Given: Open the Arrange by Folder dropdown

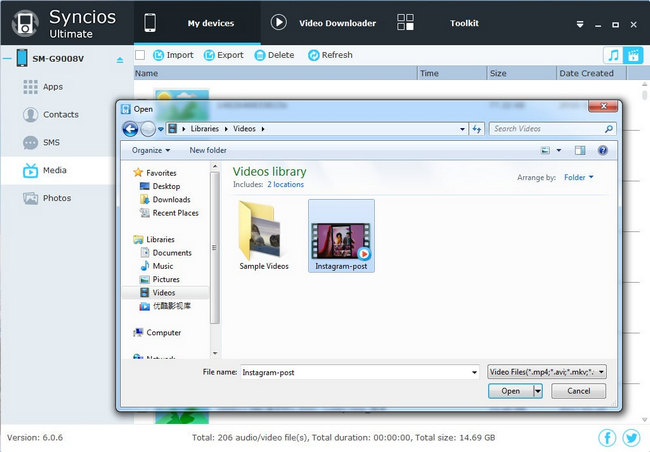Looking at the screenshot, I should [579, 177].
